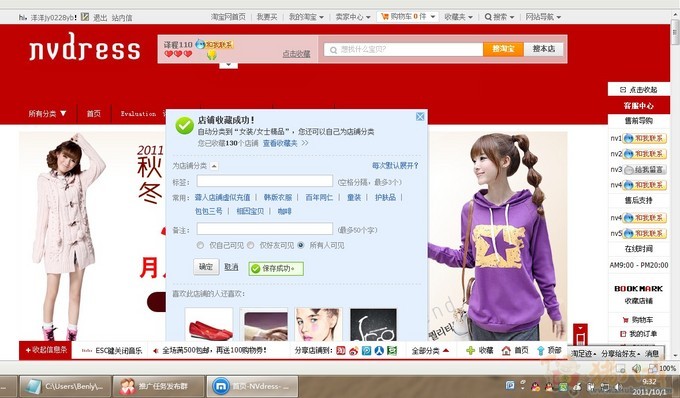Image resolution: width=680 pixels, height=398 pixels.
Task: Expand the 全部分类 bottom bar menu
Action: [x=430, y=350]
